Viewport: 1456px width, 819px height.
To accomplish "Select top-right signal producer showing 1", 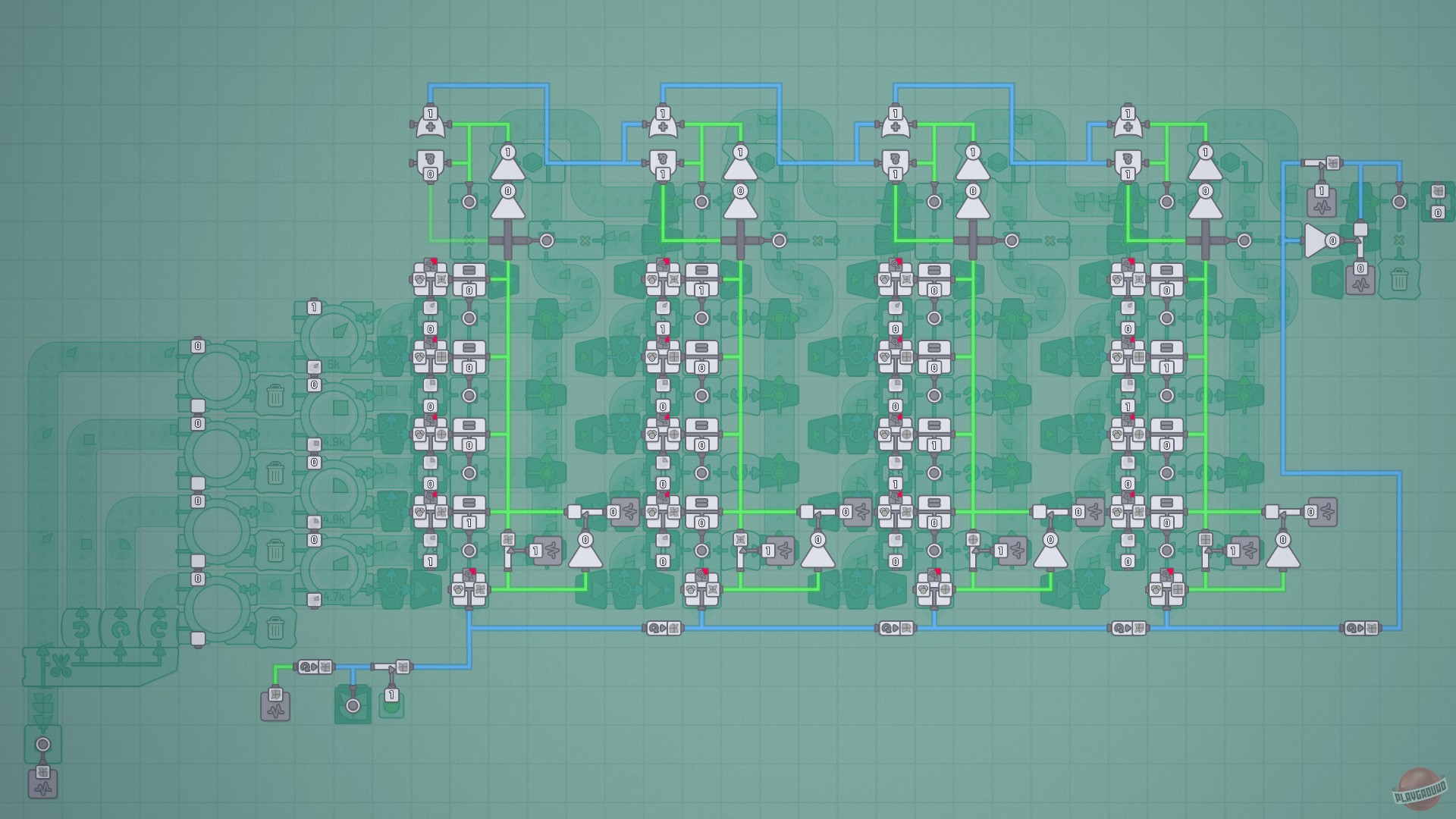I will click(1322, 200).
